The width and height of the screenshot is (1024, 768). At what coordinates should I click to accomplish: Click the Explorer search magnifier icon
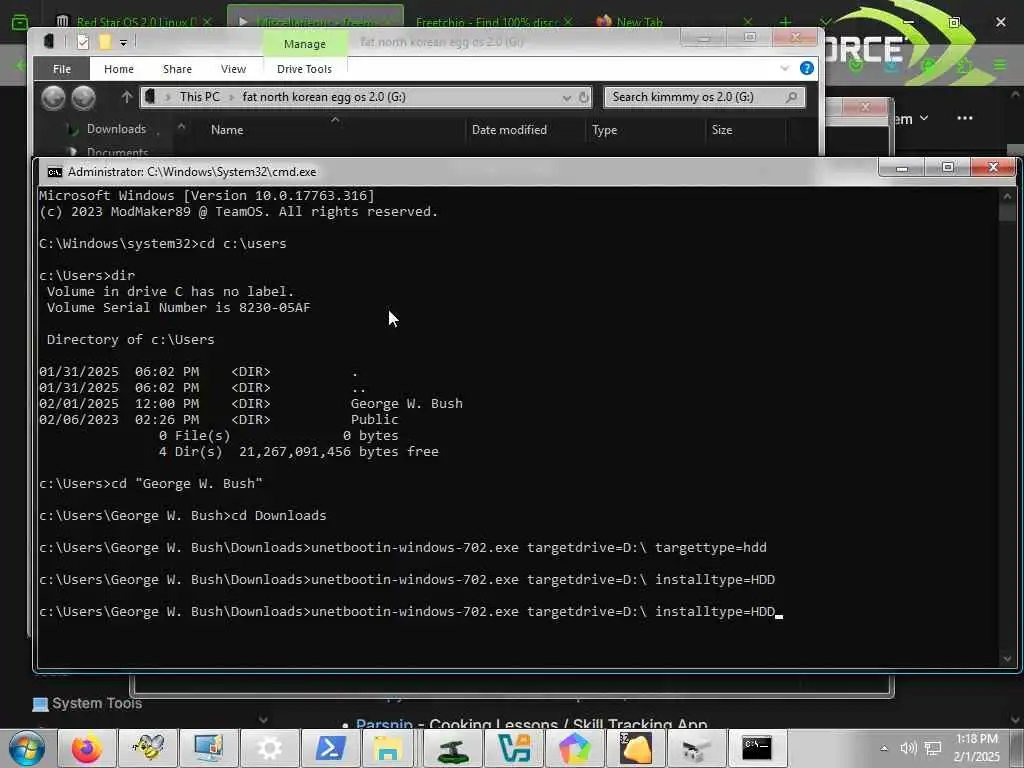[792, 97]
